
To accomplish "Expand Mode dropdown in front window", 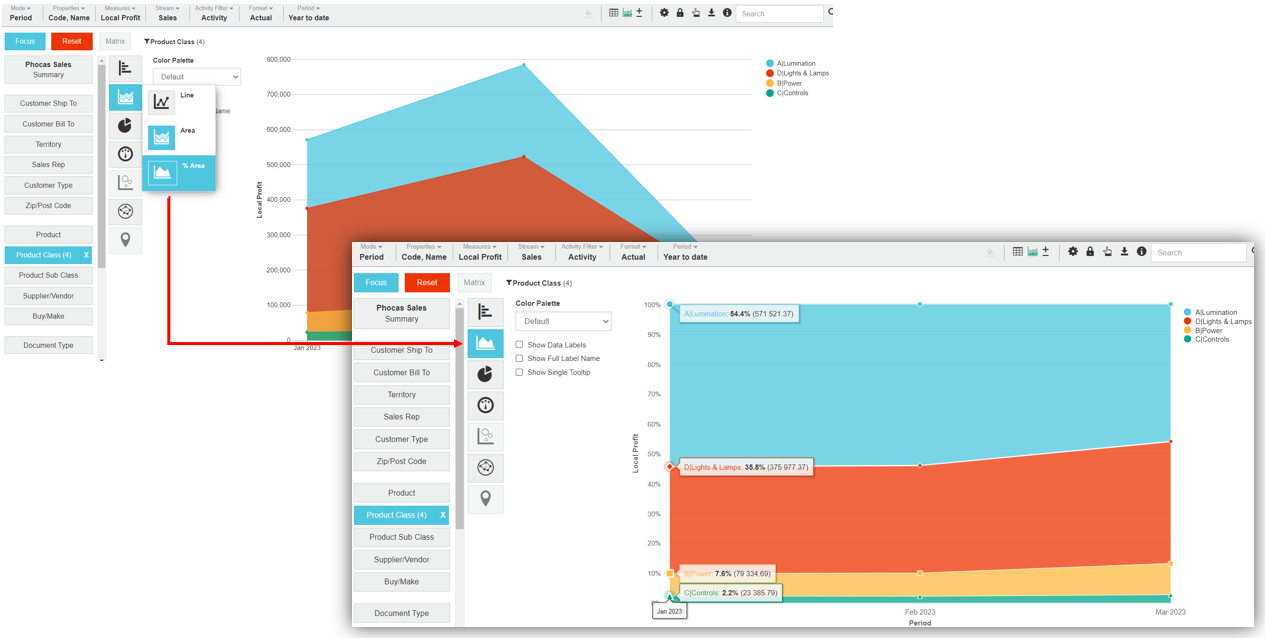I will (372, 252).
